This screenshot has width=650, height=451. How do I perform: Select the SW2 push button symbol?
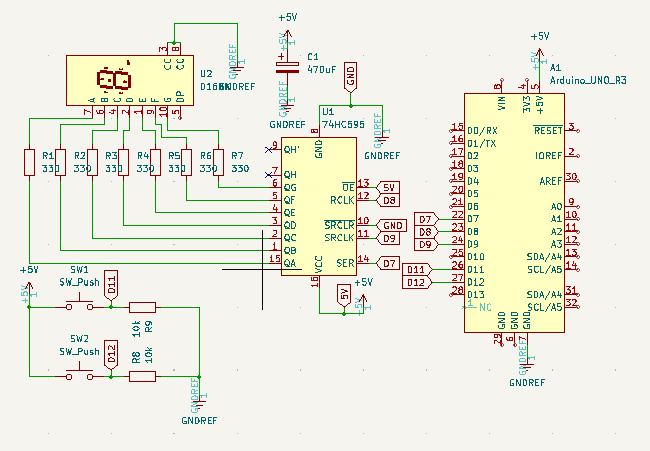pos(80,371)
